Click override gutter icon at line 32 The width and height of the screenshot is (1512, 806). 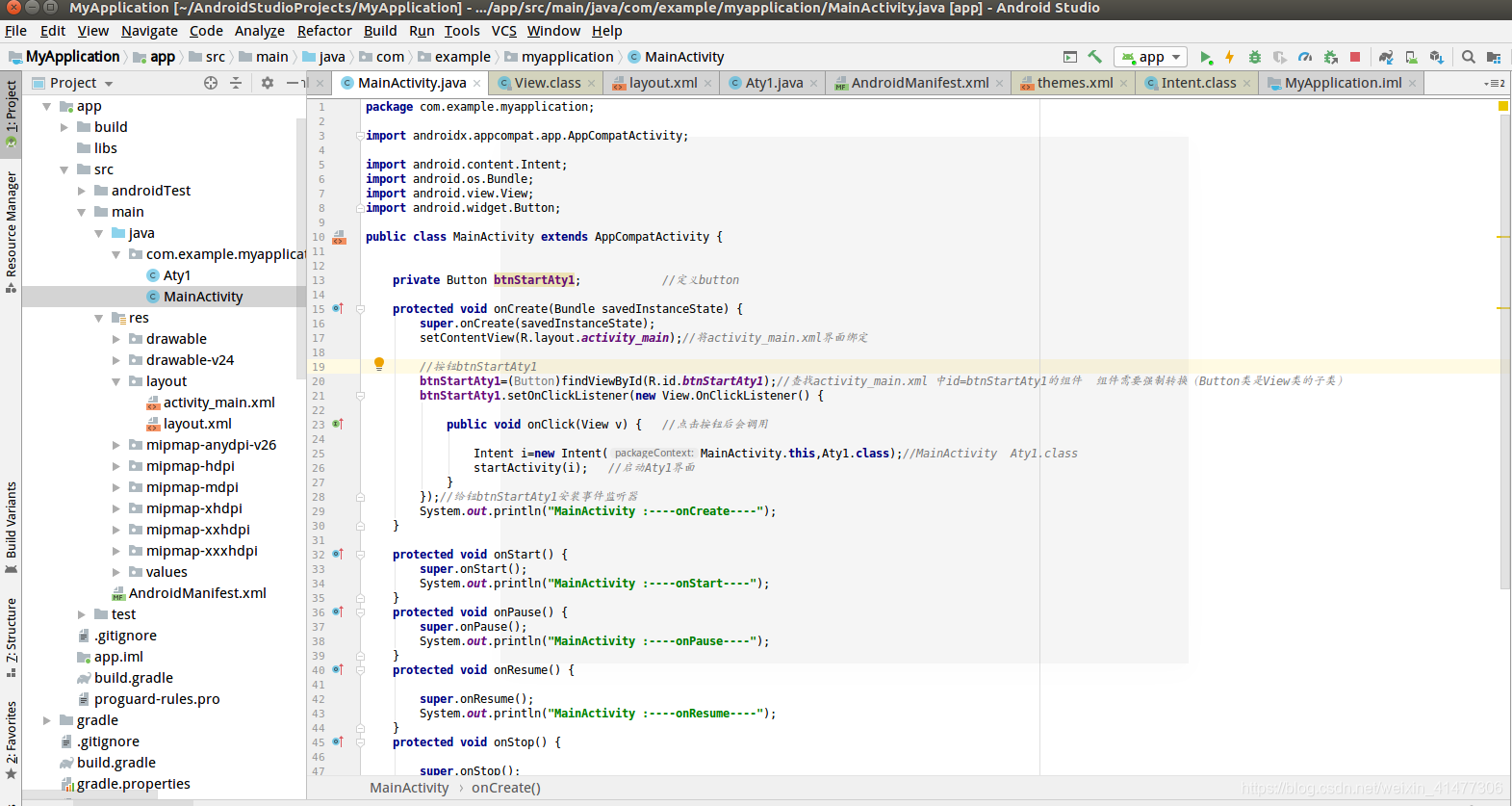click(338, 554)
